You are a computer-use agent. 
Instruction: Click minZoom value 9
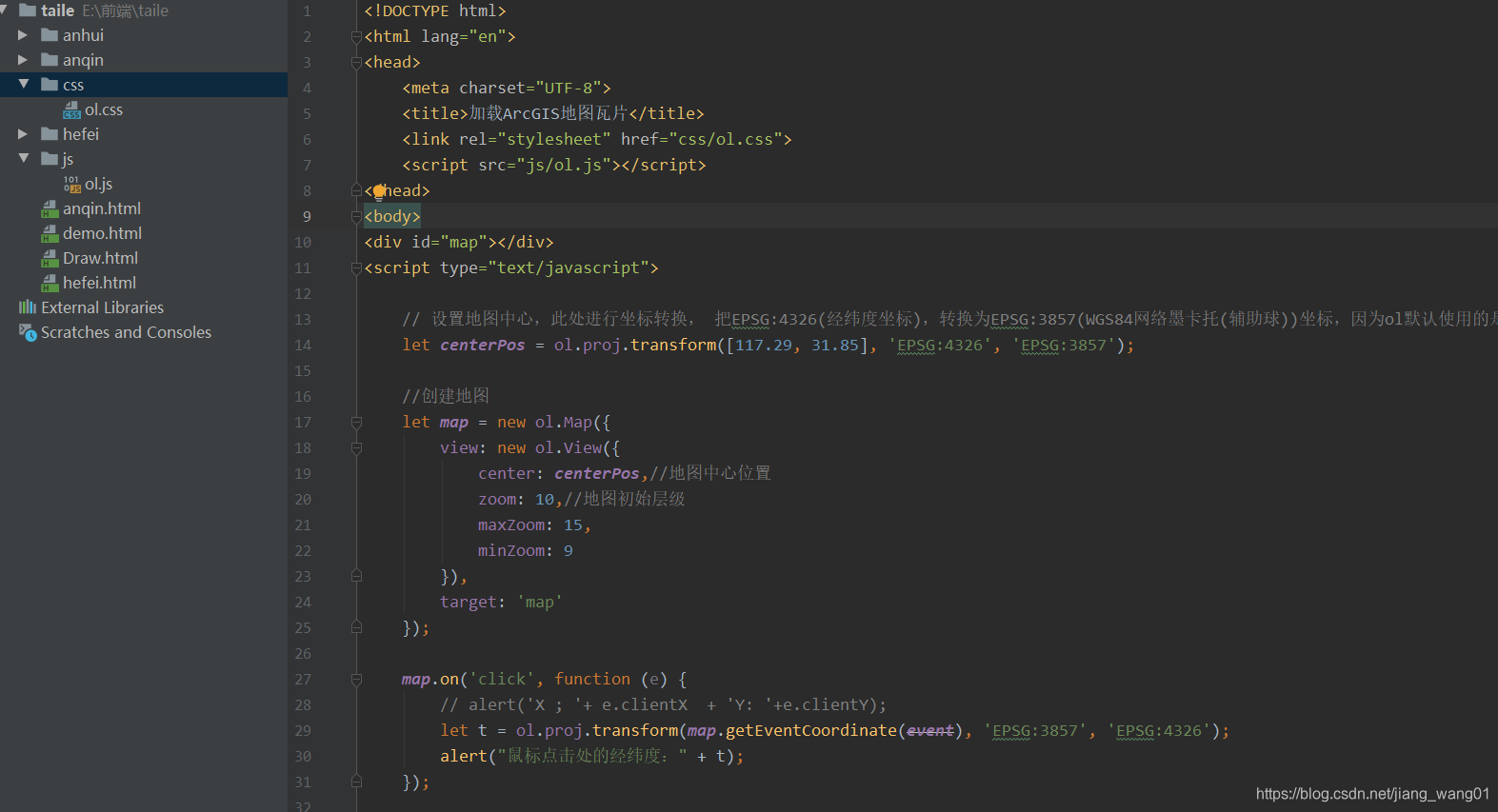pyautogui.click(x=569, y=550)
